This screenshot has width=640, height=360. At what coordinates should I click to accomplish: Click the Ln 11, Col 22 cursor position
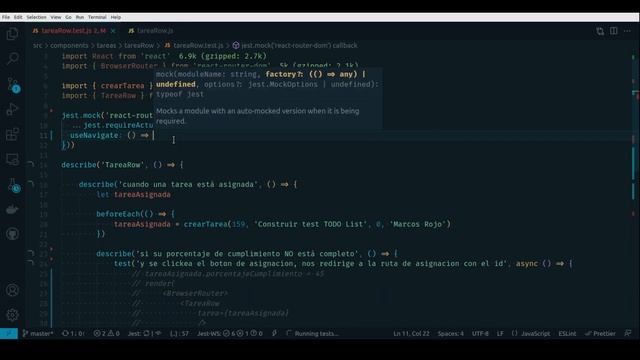pyautogui.click(x=411, y=333)
